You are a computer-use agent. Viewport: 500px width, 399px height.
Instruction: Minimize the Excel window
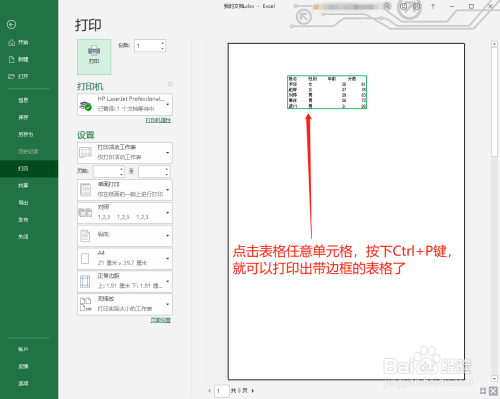point(452,6)
